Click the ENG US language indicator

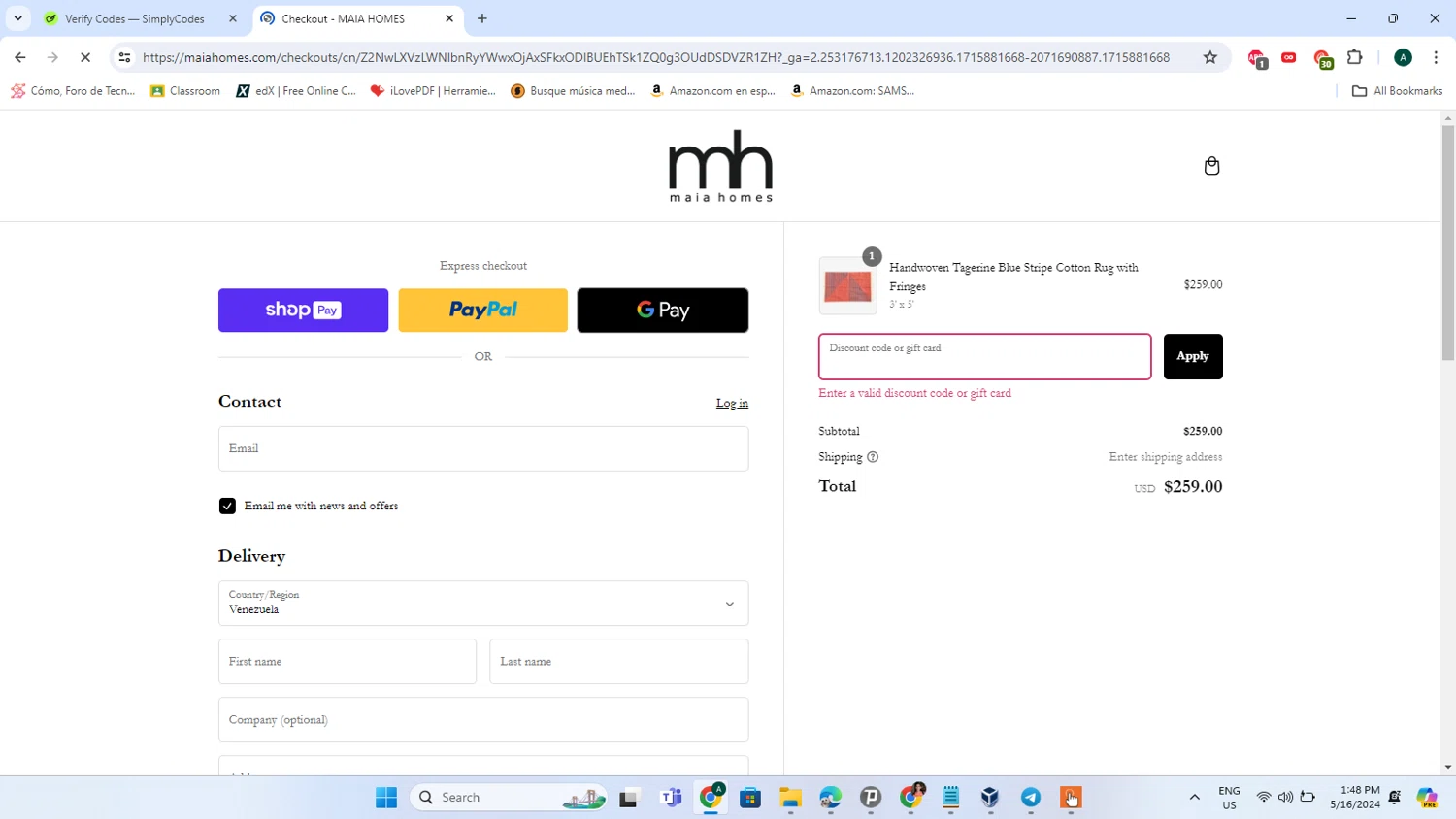point(1229,797)
